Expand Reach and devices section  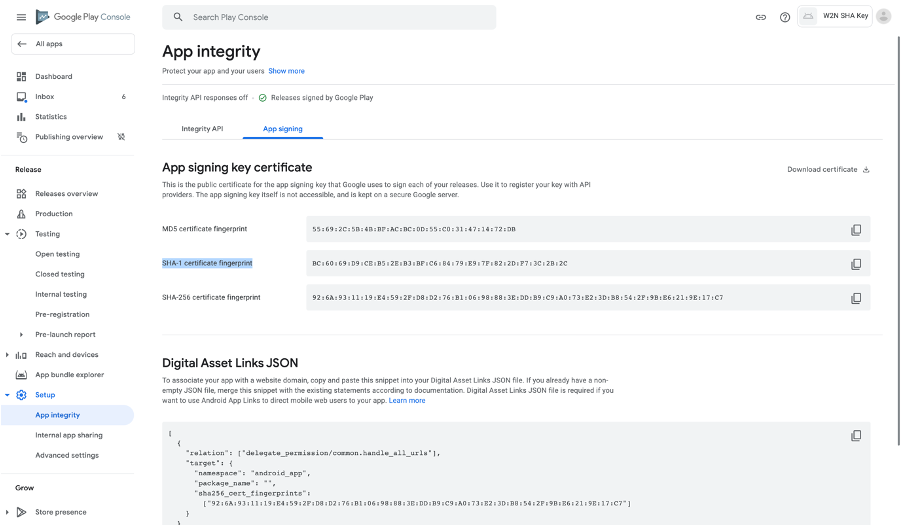pyautogui.click(x=8, y=355)
